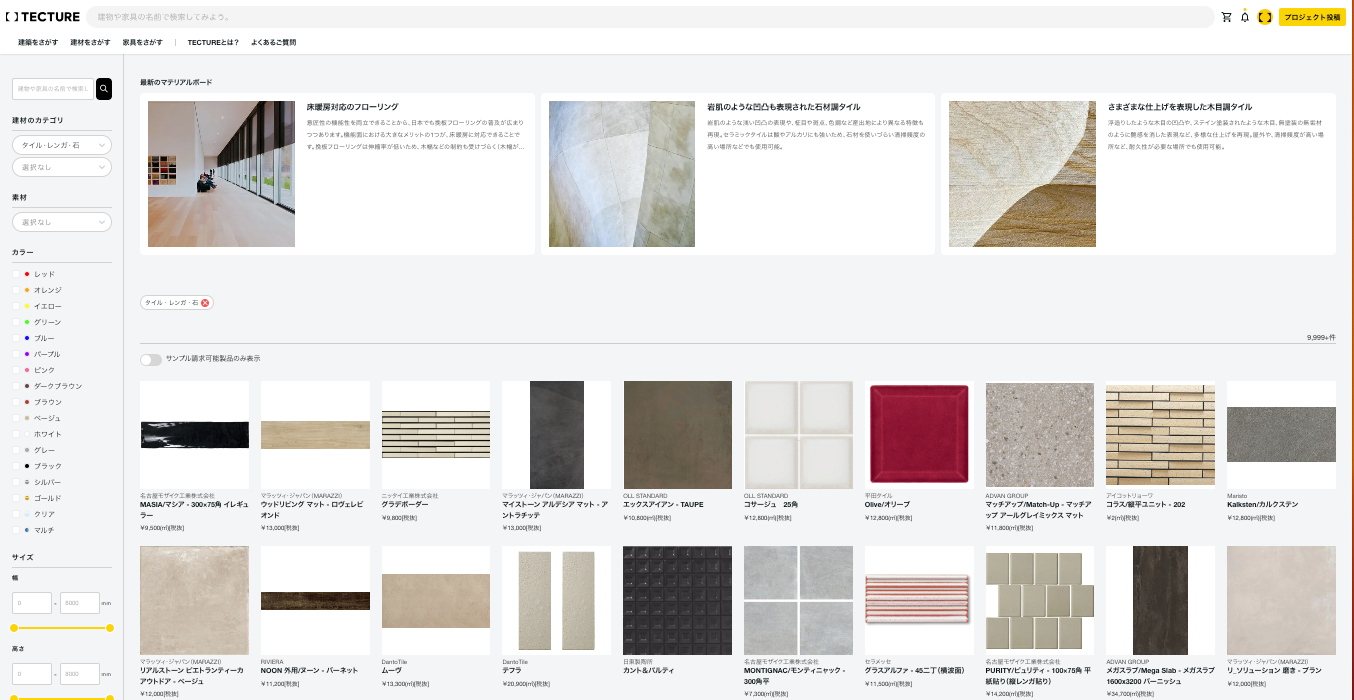1354x700 pixels.
Task: Focus the sidebar search field
Action: point(53,89)
